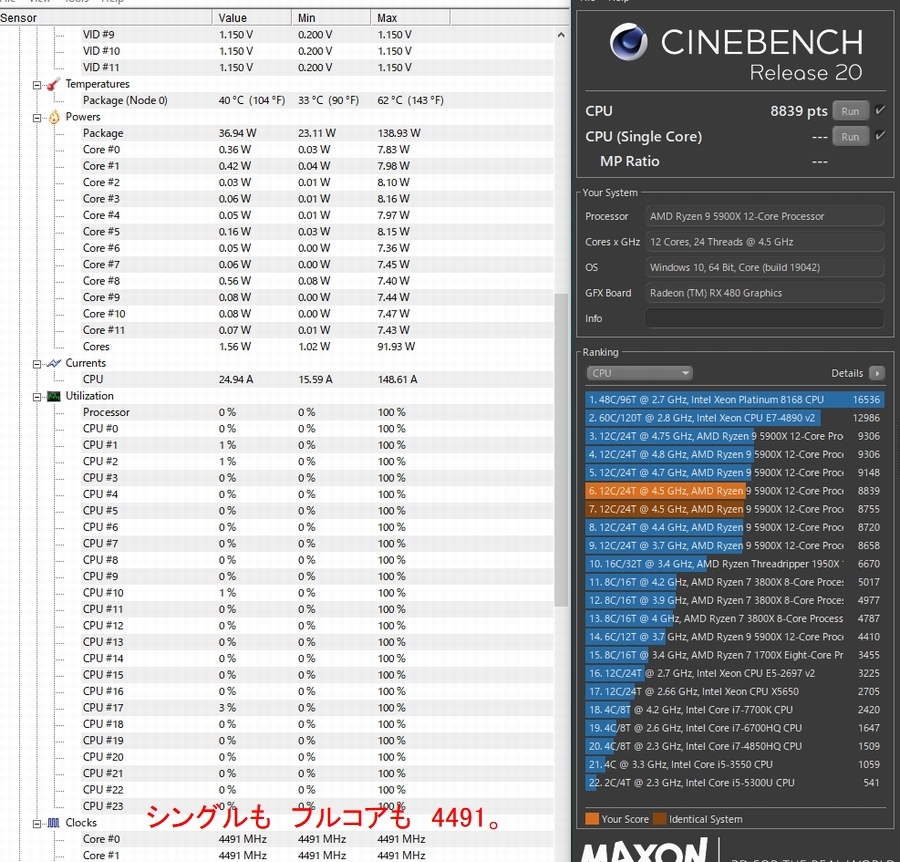The height and width of the screenshot is (862, 900).
Task: Collapse the Utilization tree node
Action: [x=37, y=397]
